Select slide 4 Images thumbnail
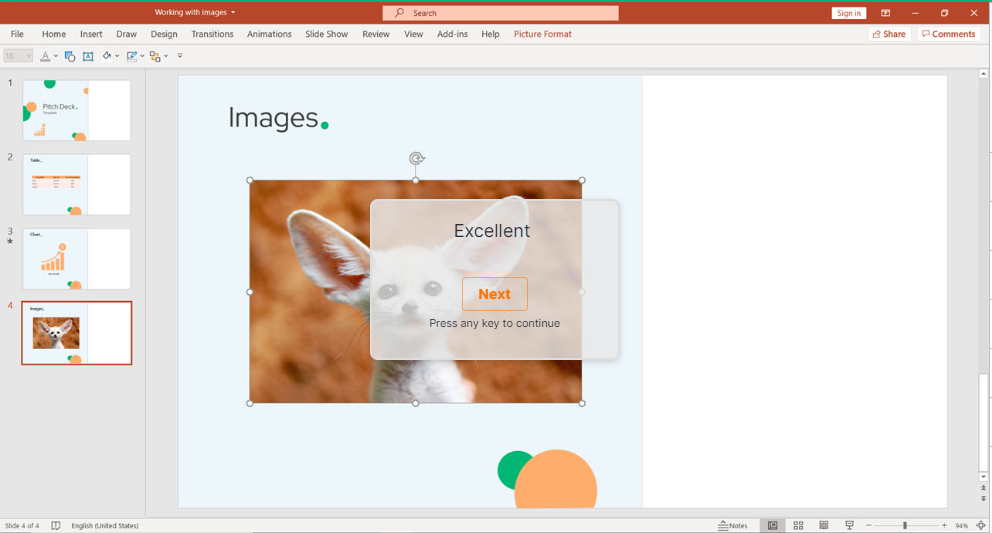Screen dimensions: 992x533 point(77,333)
